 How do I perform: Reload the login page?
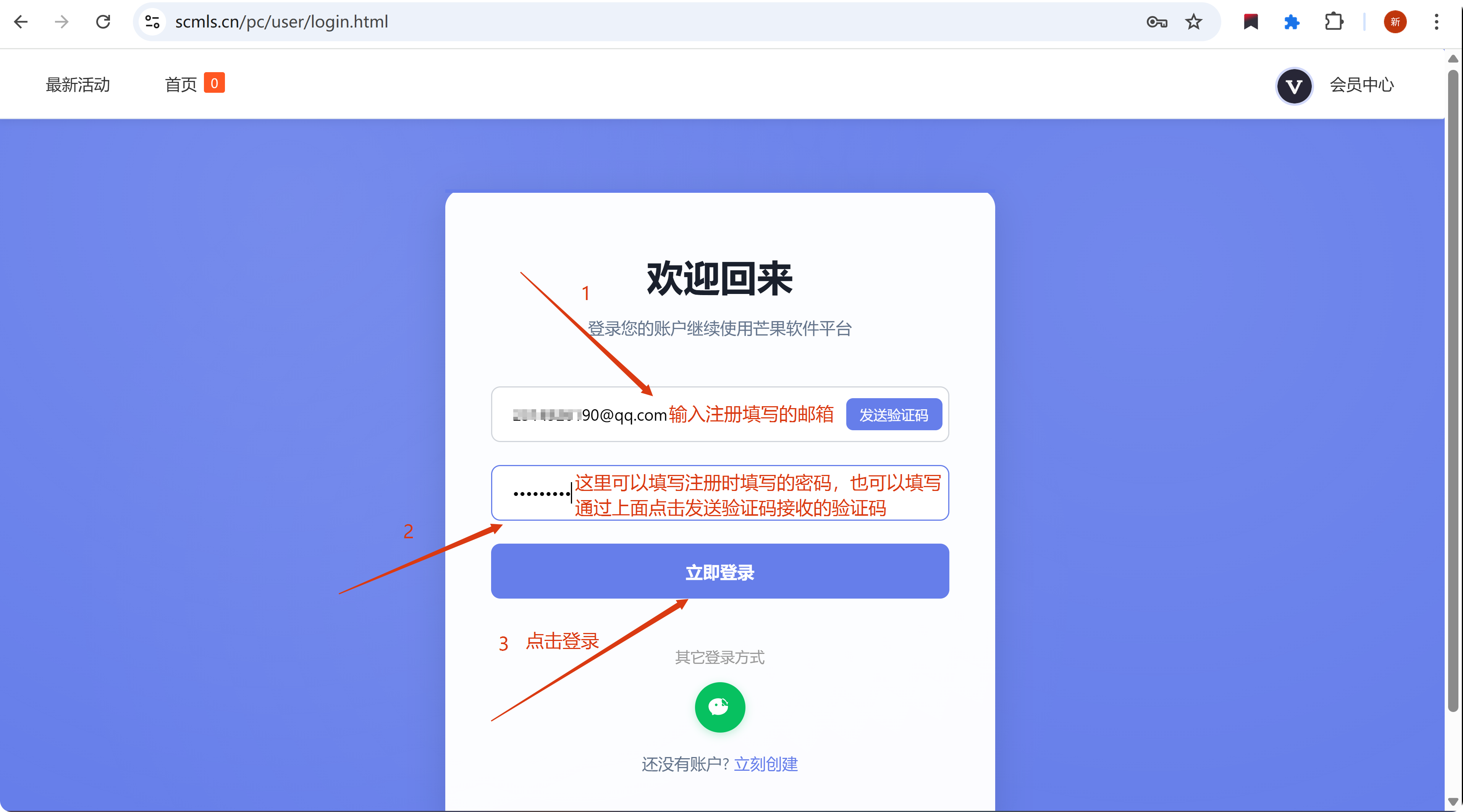click(x=103, y=22)
